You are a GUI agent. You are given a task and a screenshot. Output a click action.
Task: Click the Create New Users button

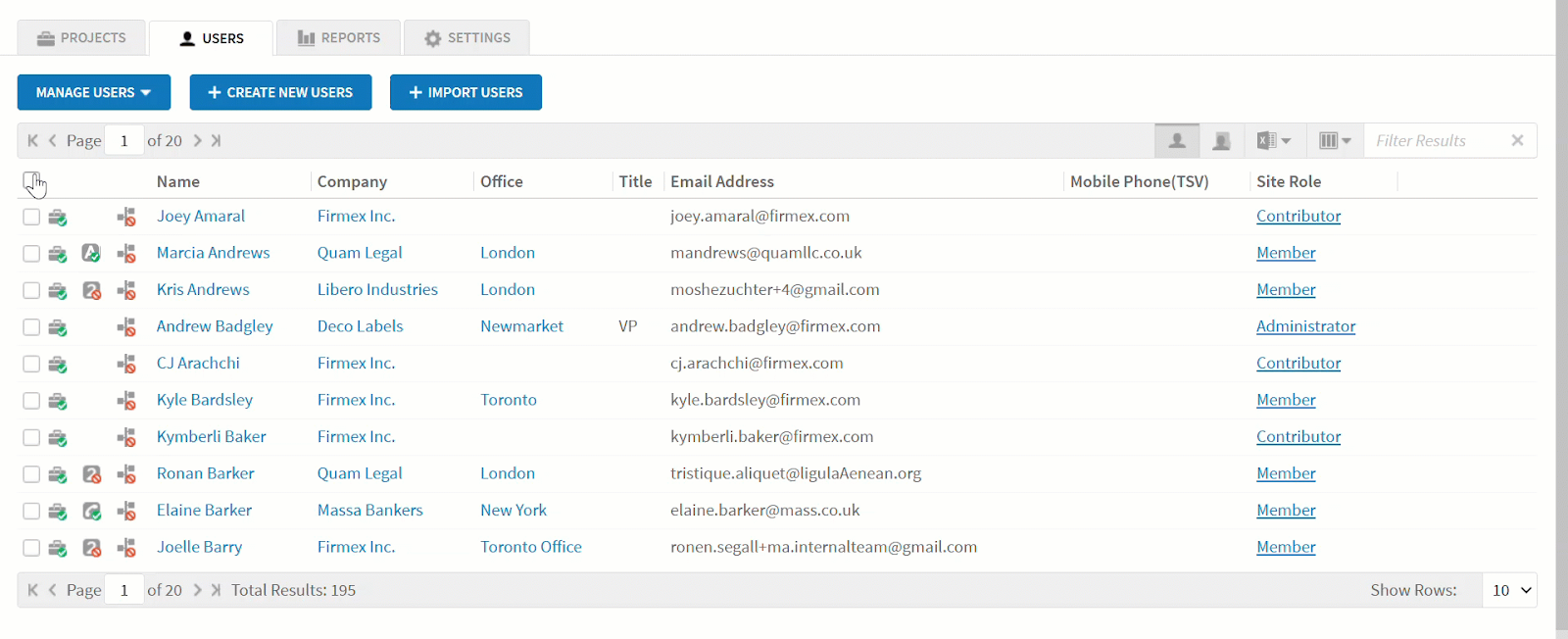tap(280, 92)
